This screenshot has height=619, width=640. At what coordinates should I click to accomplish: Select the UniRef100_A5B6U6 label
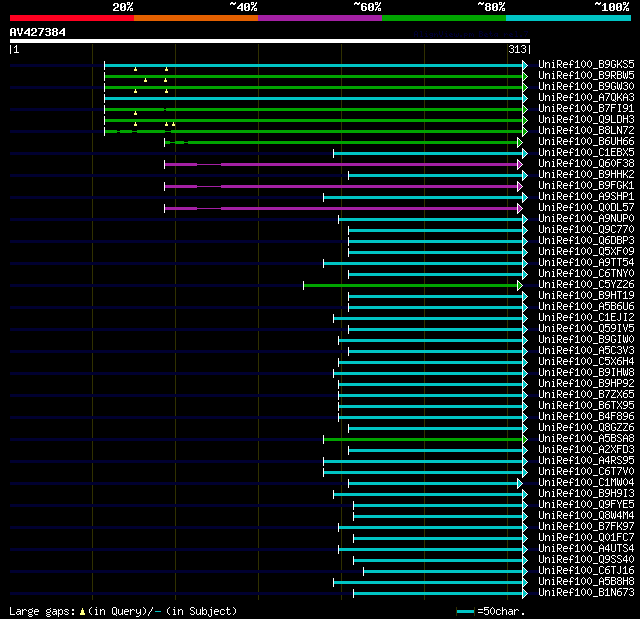(586, 307)
